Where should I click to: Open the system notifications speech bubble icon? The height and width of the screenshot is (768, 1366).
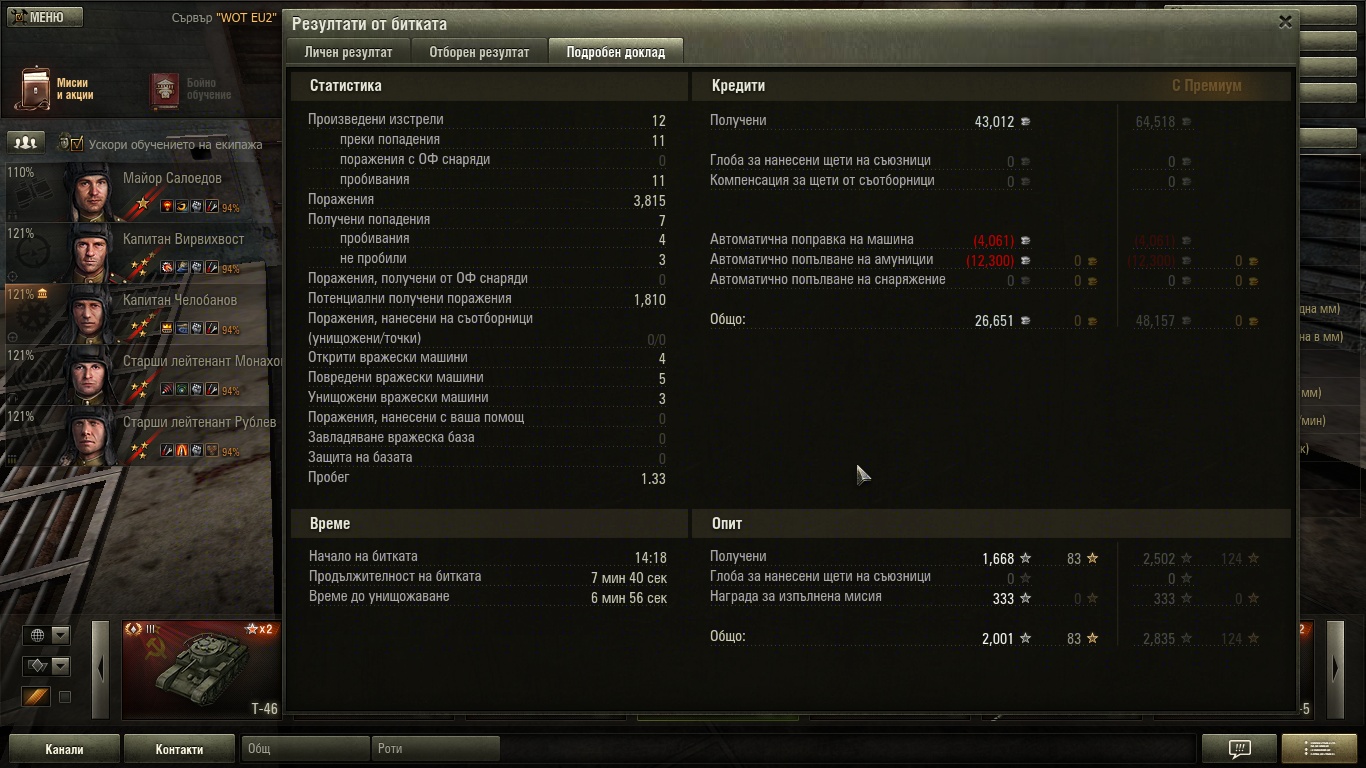click(1239, 748)
